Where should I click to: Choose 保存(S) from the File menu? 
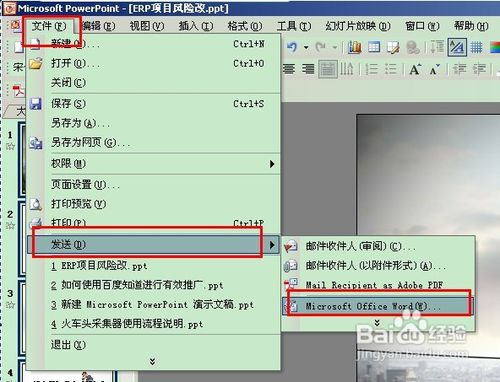pyautogui.click(x=153, y=104)
